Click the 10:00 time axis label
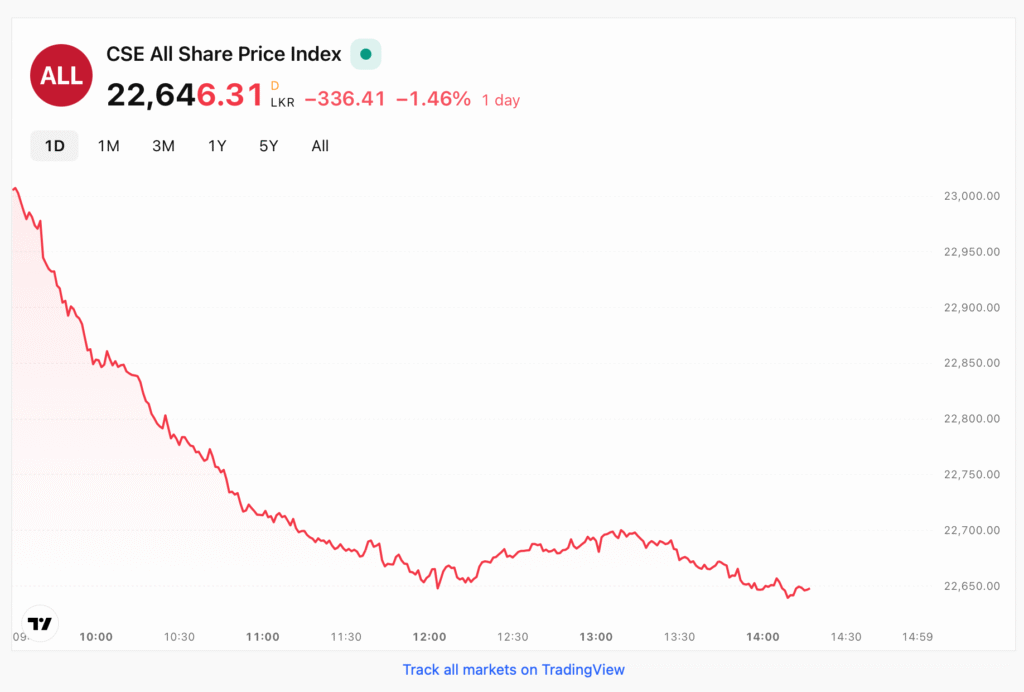This screenshot has width=1024, height=692. 96,636
